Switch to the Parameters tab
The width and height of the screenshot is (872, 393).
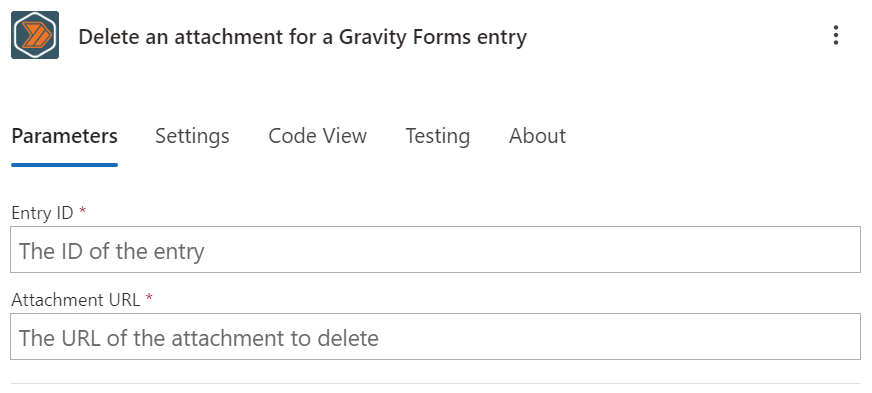pos(65,136)
